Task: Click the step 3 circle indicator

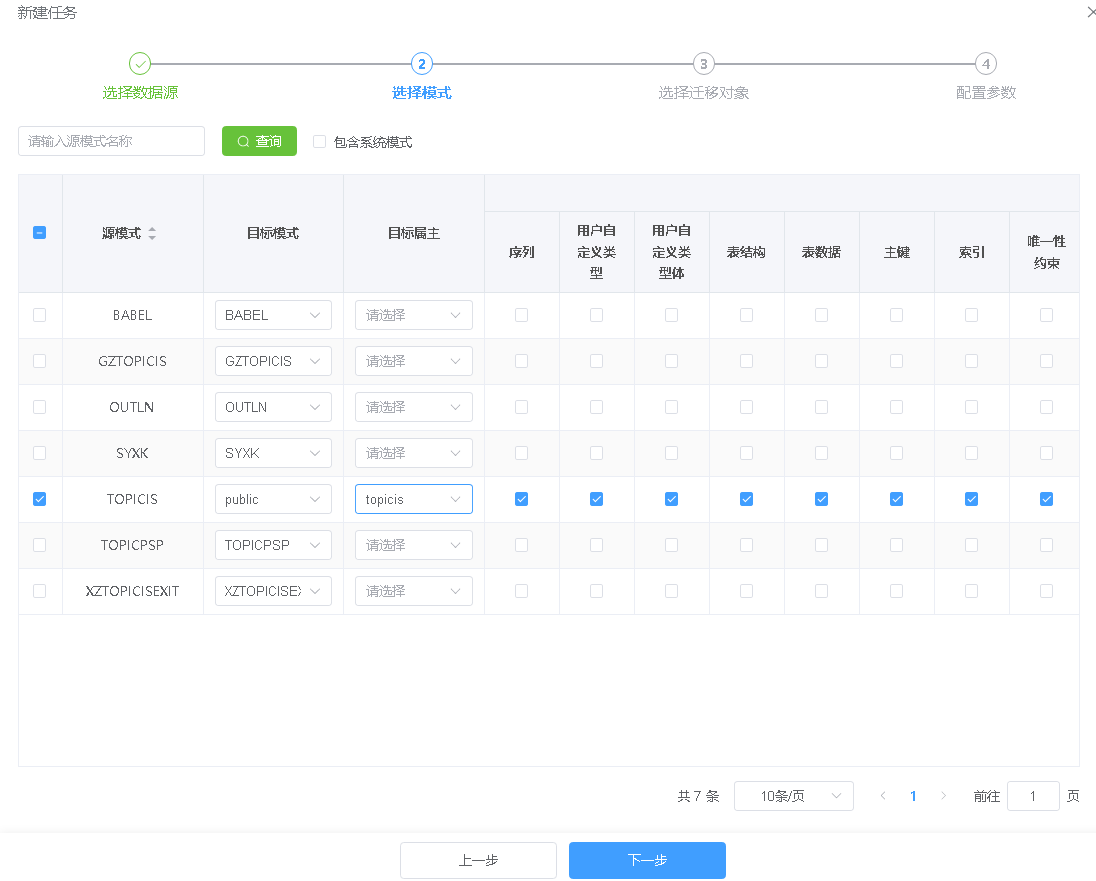Action: [704, 64]
